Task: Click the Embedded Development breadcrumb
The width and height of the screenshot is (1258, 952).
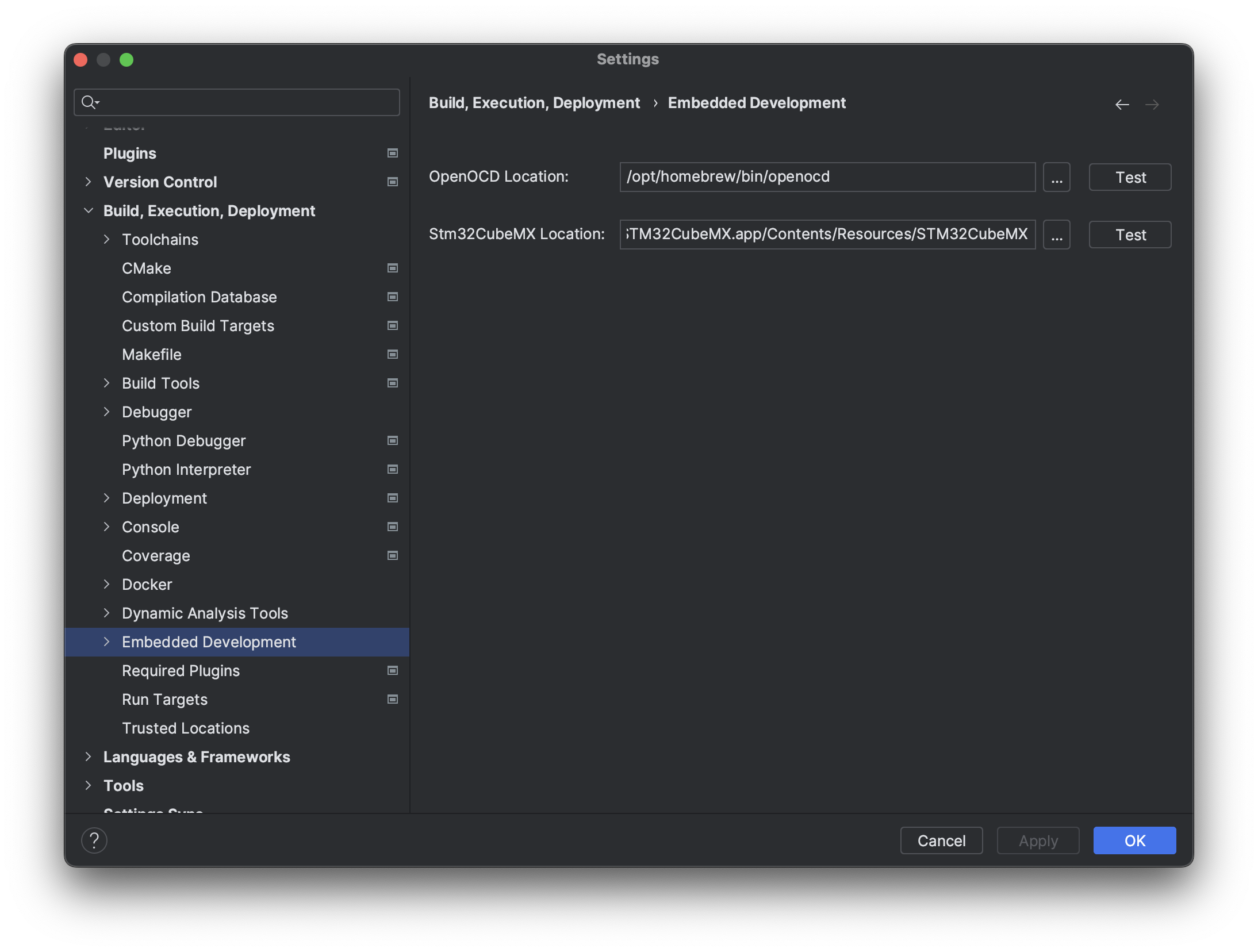Action: [757, 102]
